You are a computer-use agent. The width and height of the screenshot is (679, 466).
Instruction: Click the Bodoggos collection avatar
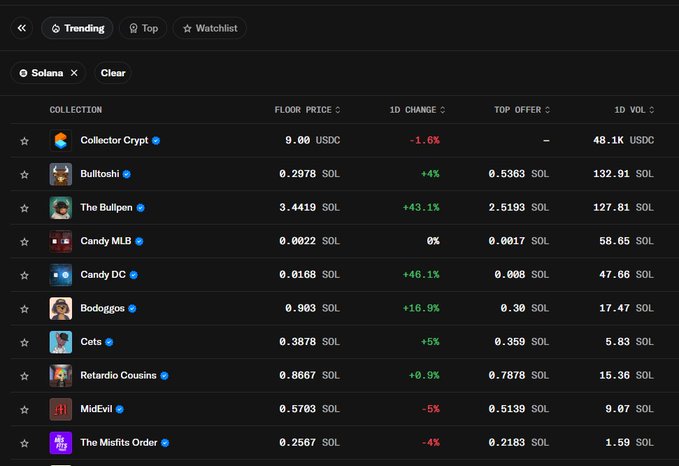coord(61,308)
